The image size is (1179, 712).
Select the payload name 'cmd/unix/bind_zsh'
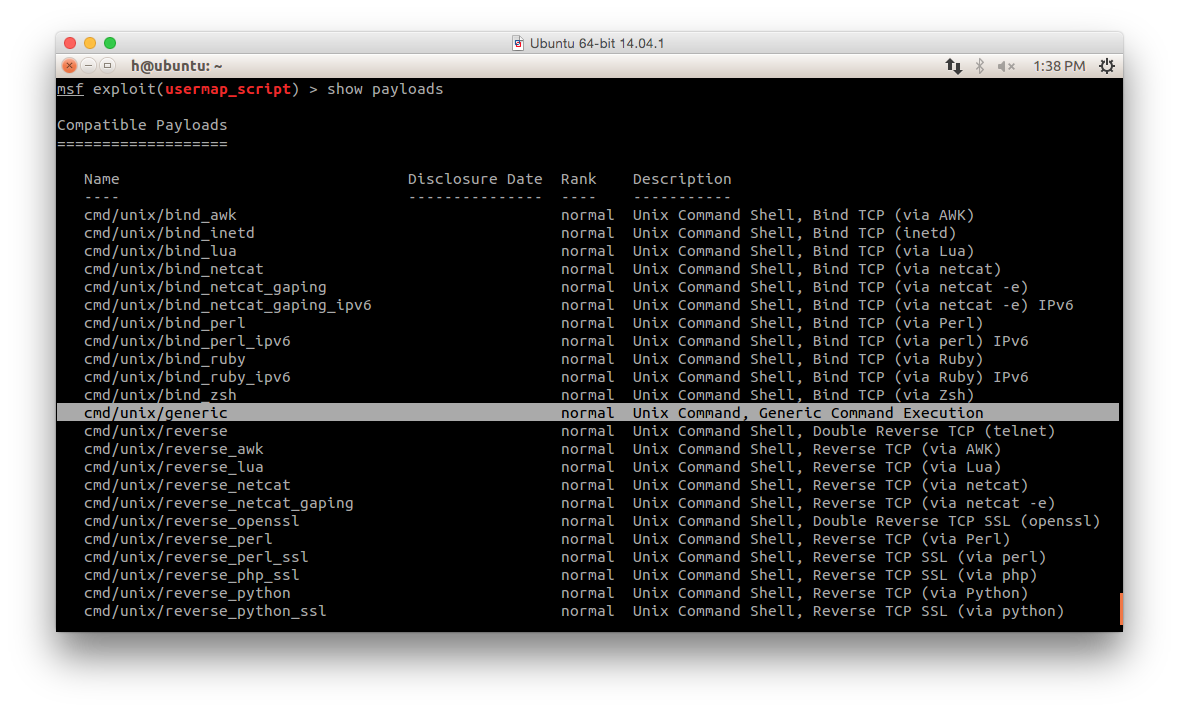[160, 395]
